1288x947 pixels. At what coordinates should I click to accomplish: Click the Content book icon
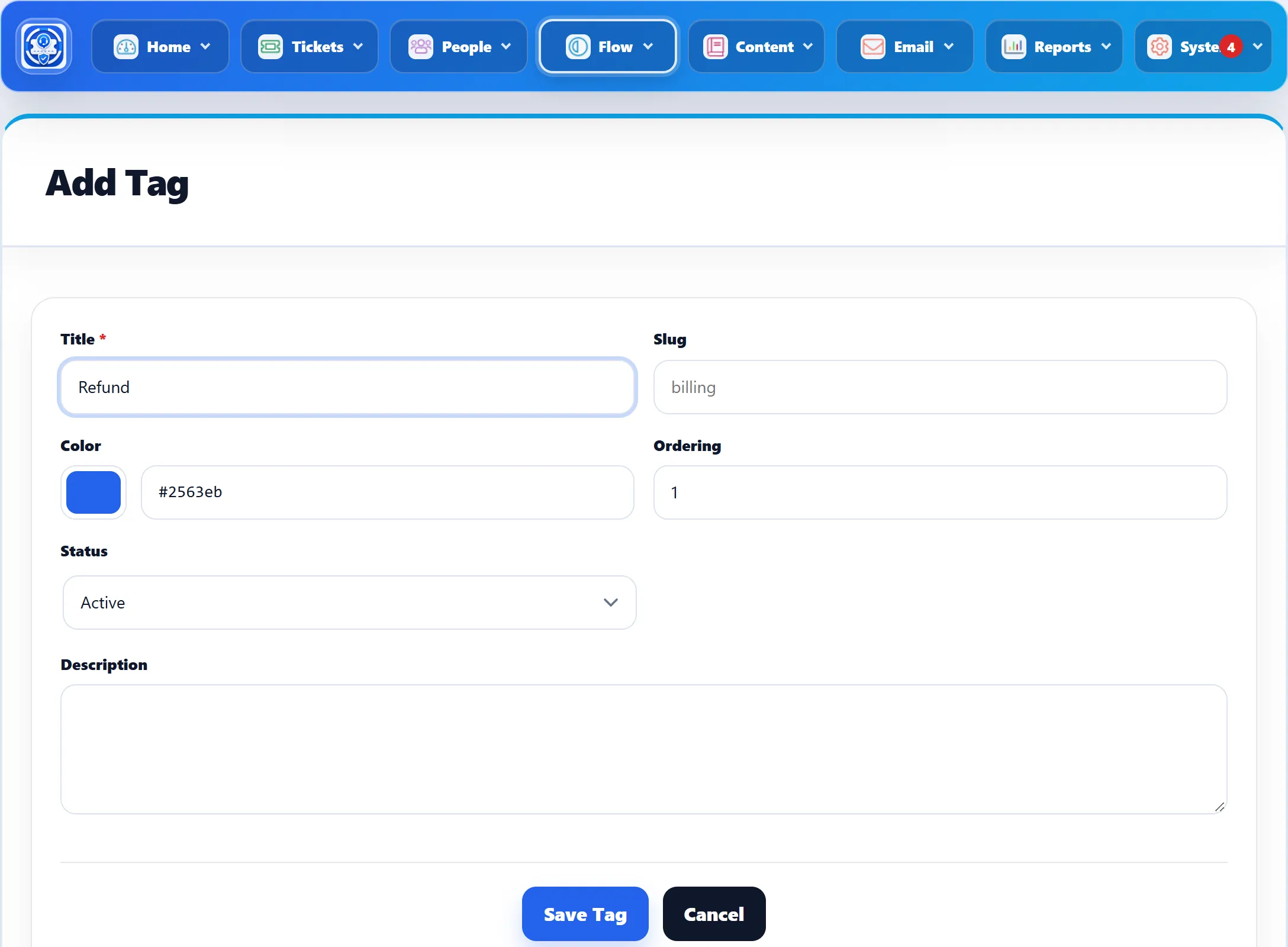tap(715, 47)
